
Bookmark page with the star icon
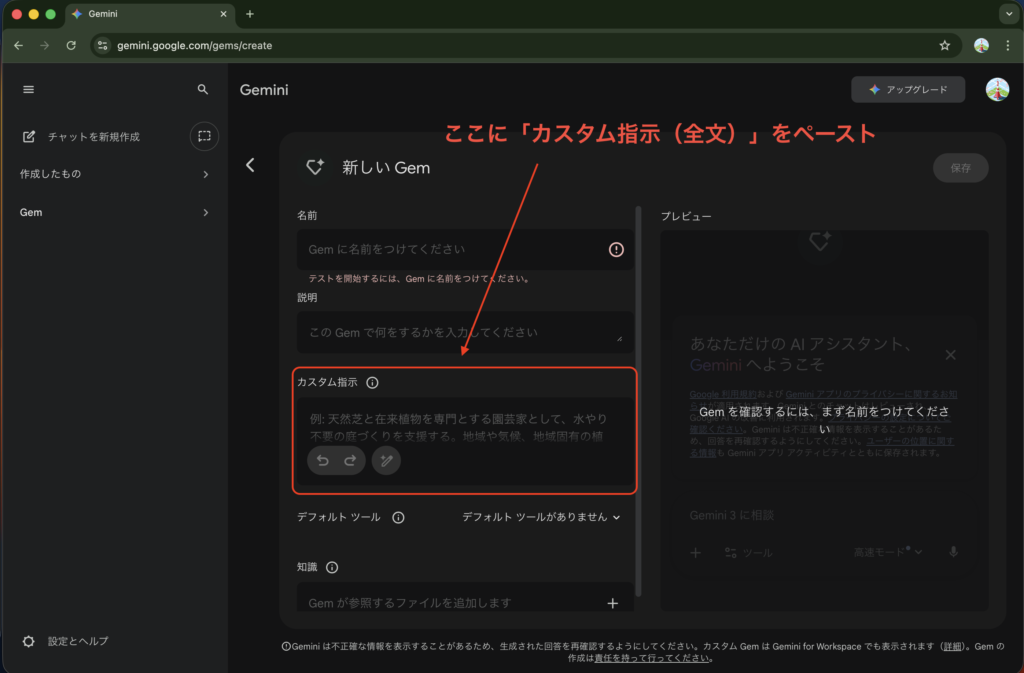(x=944, y=45)
